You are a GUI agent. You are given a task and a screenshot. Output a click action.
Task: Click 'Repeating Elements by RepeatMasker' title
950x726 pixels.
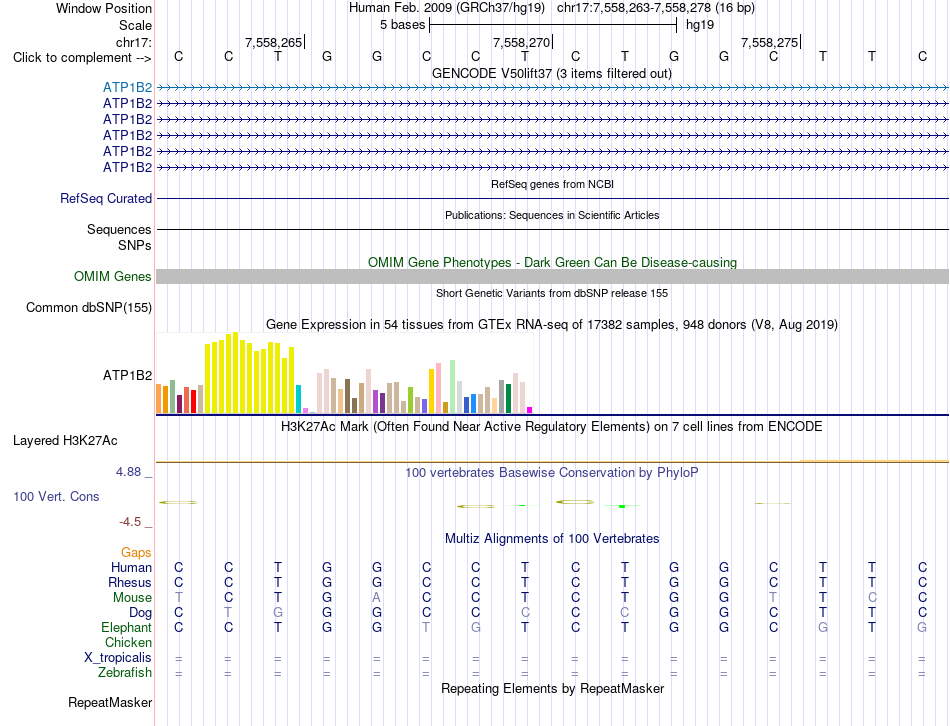click(553, 689)
